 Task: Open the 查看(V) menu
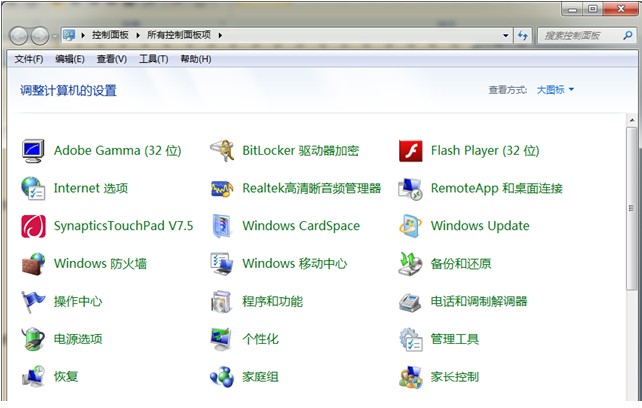(x=112, y=59)
